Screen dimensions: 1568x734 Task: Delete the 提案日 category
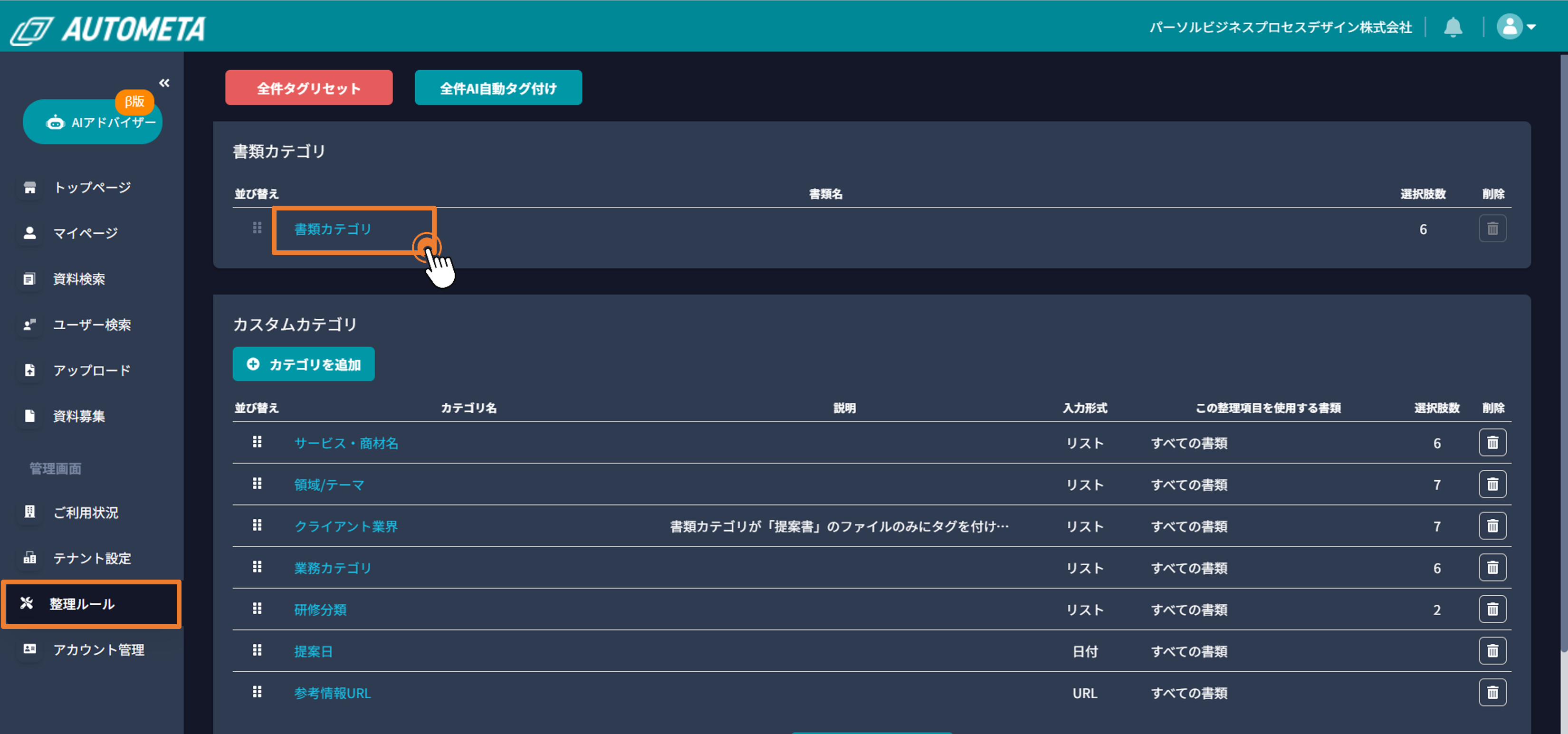coord(1492,650)
